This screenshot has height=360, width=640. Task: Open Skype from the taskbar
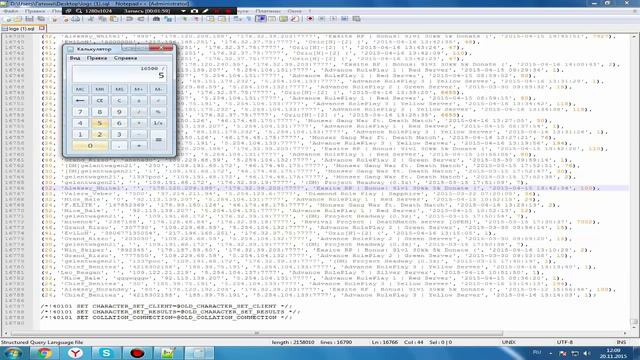click(x=106, y=353)
